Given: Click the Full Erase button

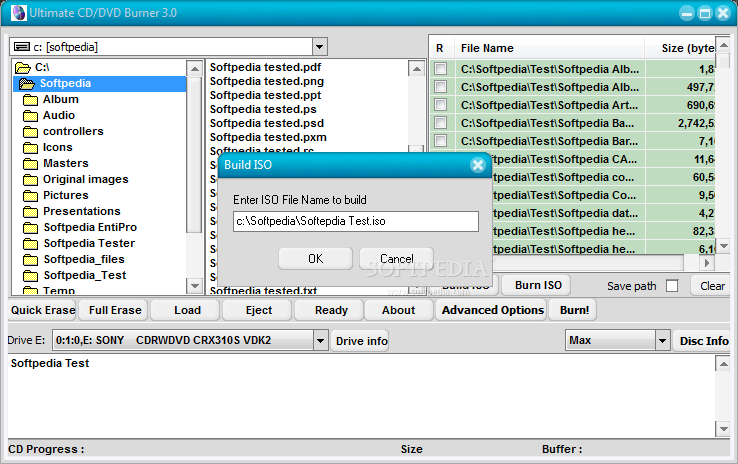Looking at the screenshot, I should click(x=115, y=310).
